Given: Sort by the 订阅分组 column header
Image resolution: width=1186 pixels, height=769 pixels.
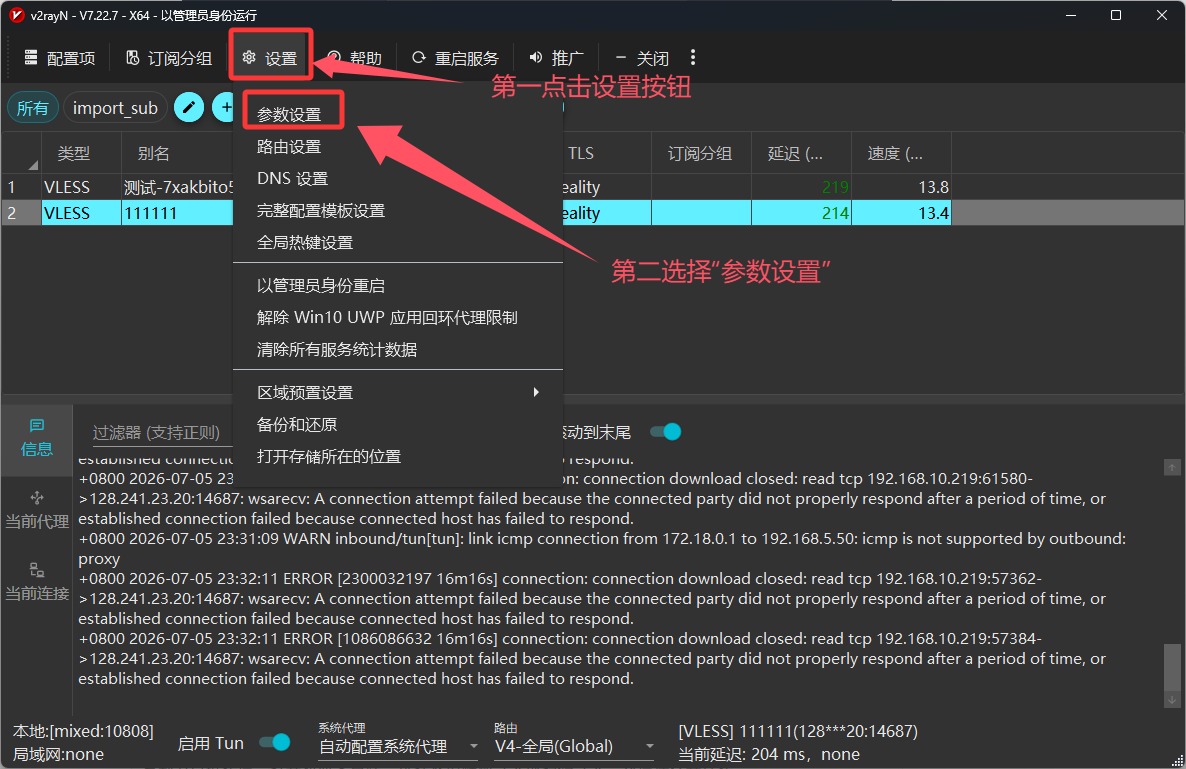Looking at the screenshot, I should click(x=700, y=153).
